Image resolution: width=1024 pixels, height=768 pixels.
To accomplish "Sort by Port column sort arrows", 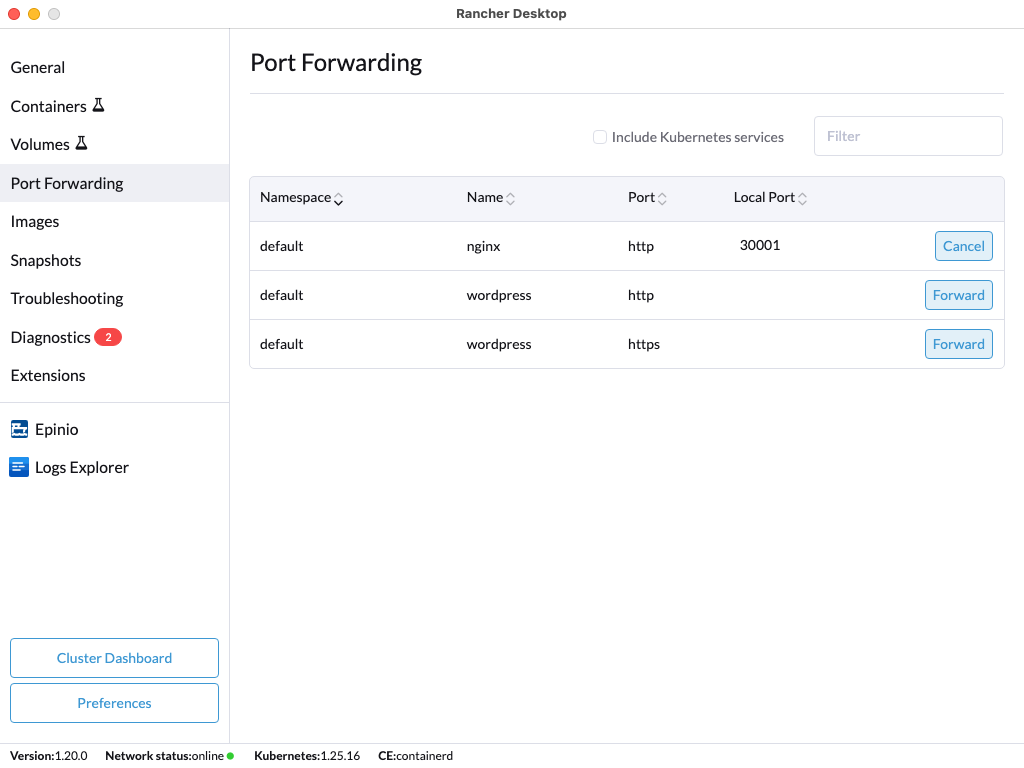I will [x=662, y=199].
